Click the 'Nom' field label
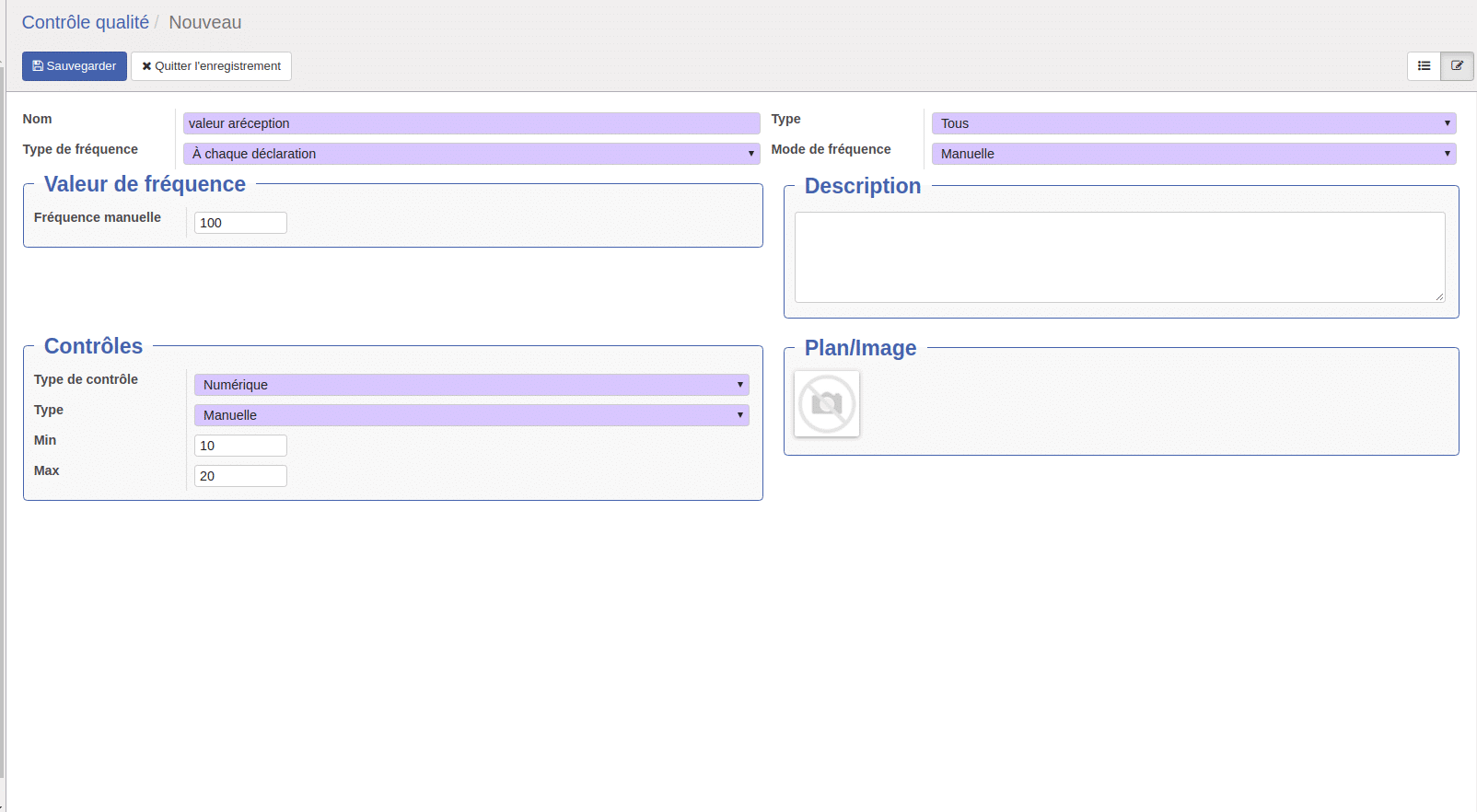The height and width of the screenshot is (812, 1477). (x=38, y=119)
